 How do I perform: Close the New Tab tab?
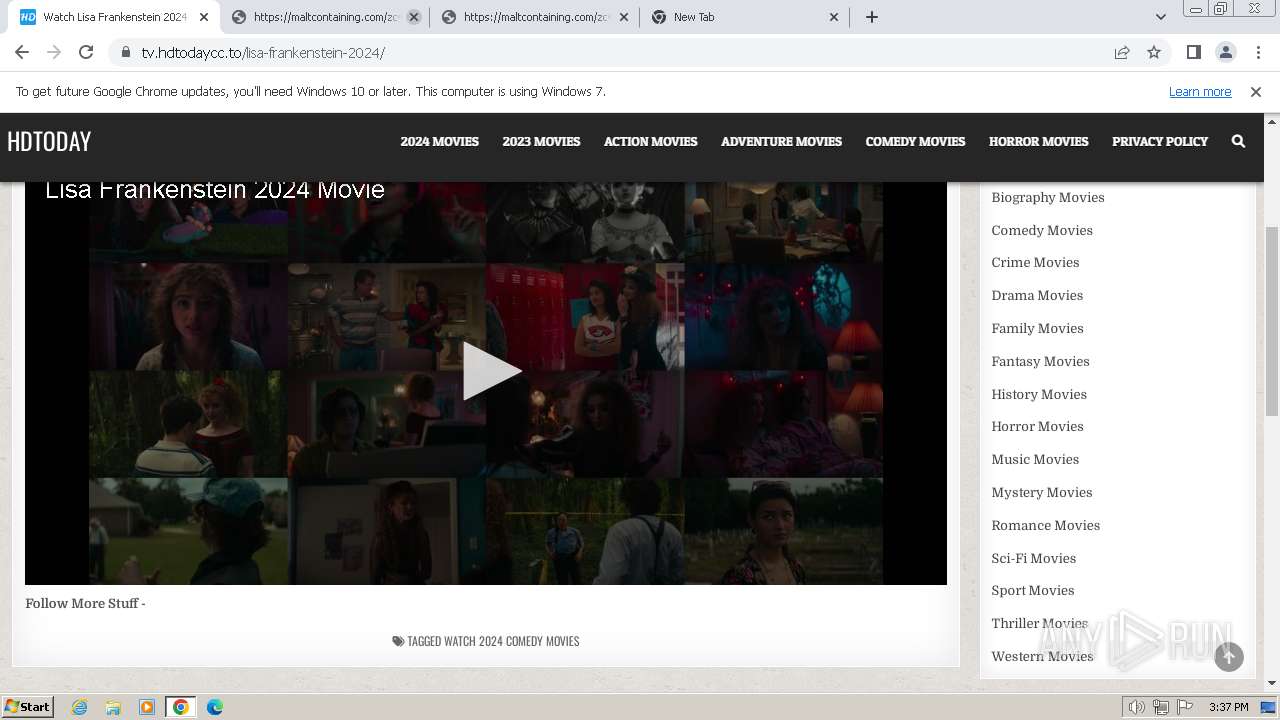coord(834,17)
